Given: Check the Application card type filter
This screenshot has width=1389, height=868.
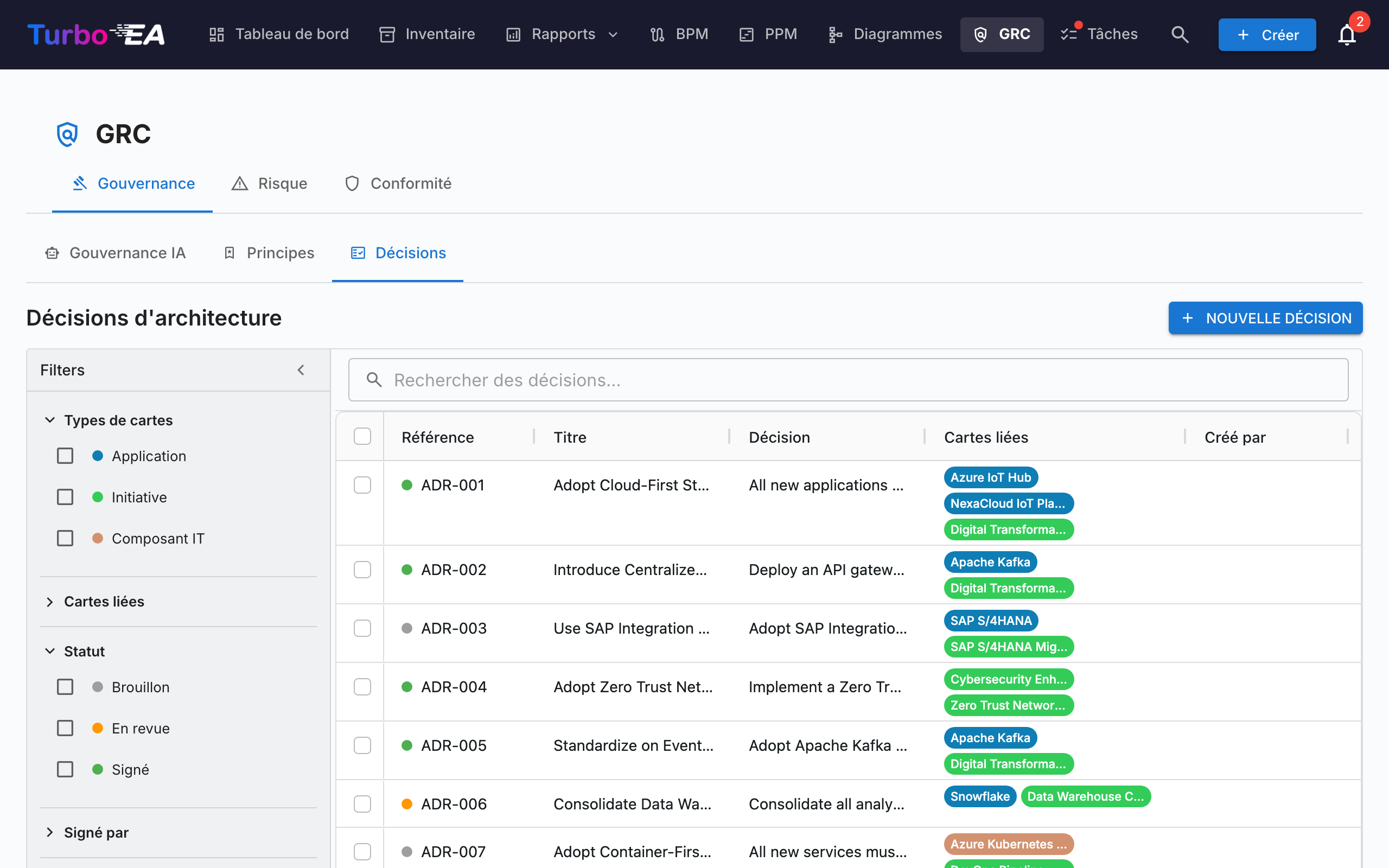Looking at the screenshot, I should [x=66, y=456].
